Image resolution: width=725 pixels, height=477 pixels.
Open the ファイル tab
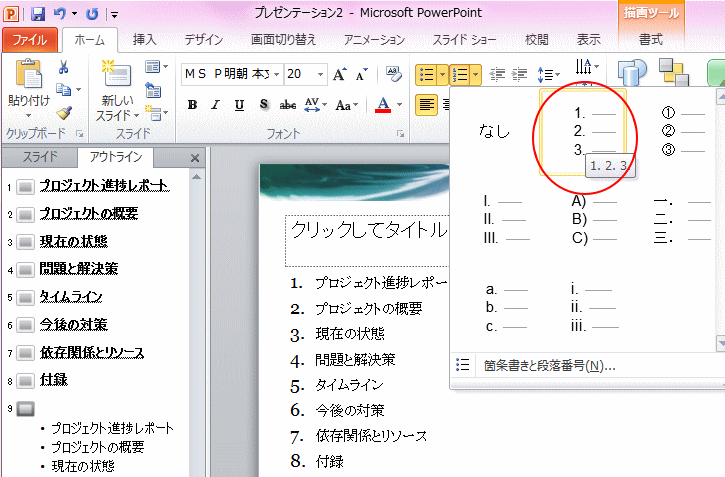tap(30, 40)
